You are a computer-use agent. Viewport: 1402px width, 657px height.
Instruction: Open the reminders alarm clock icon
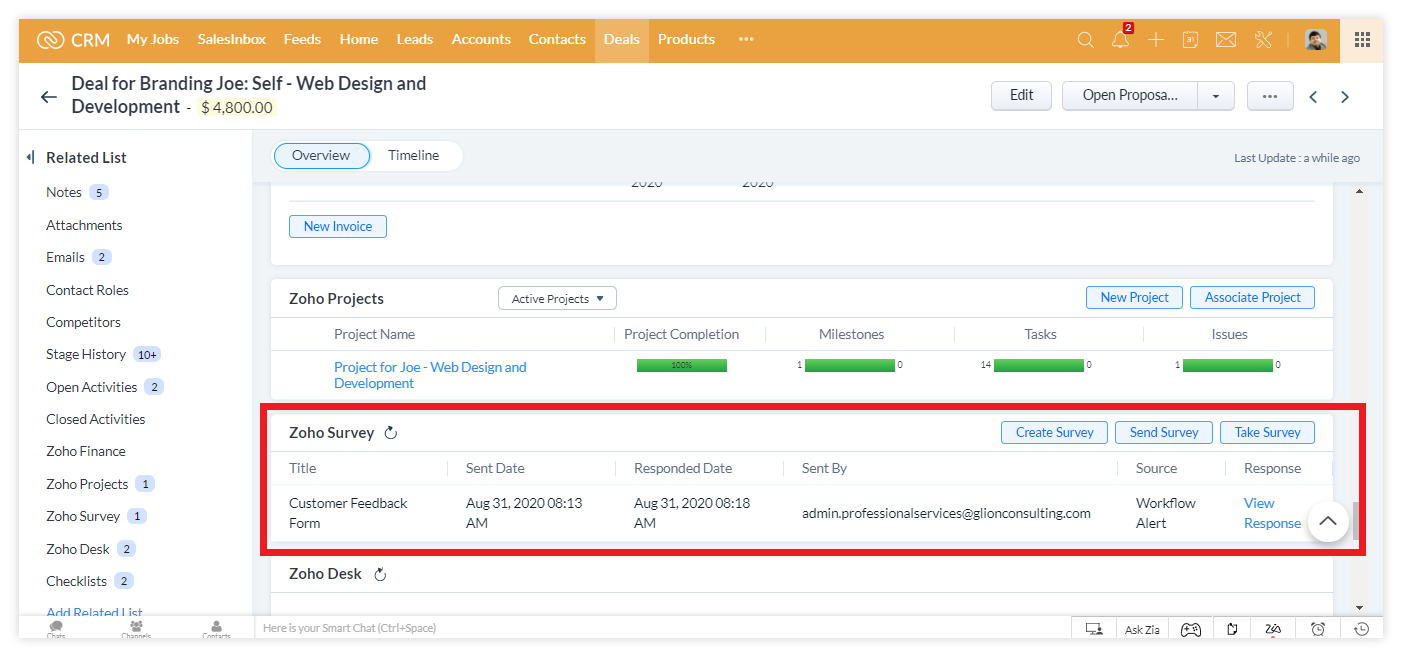click(x=1318, y=629)
